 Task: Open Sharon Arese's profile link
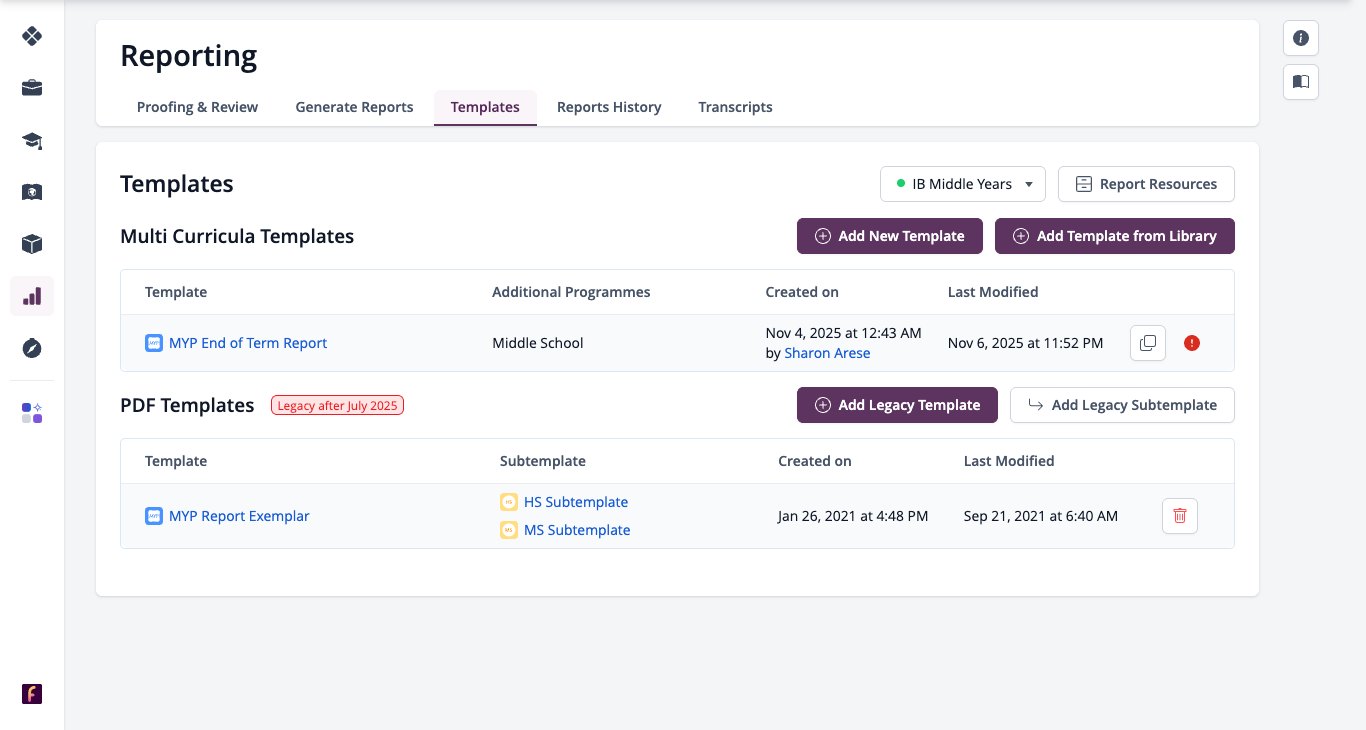click(x=827, y=353)
